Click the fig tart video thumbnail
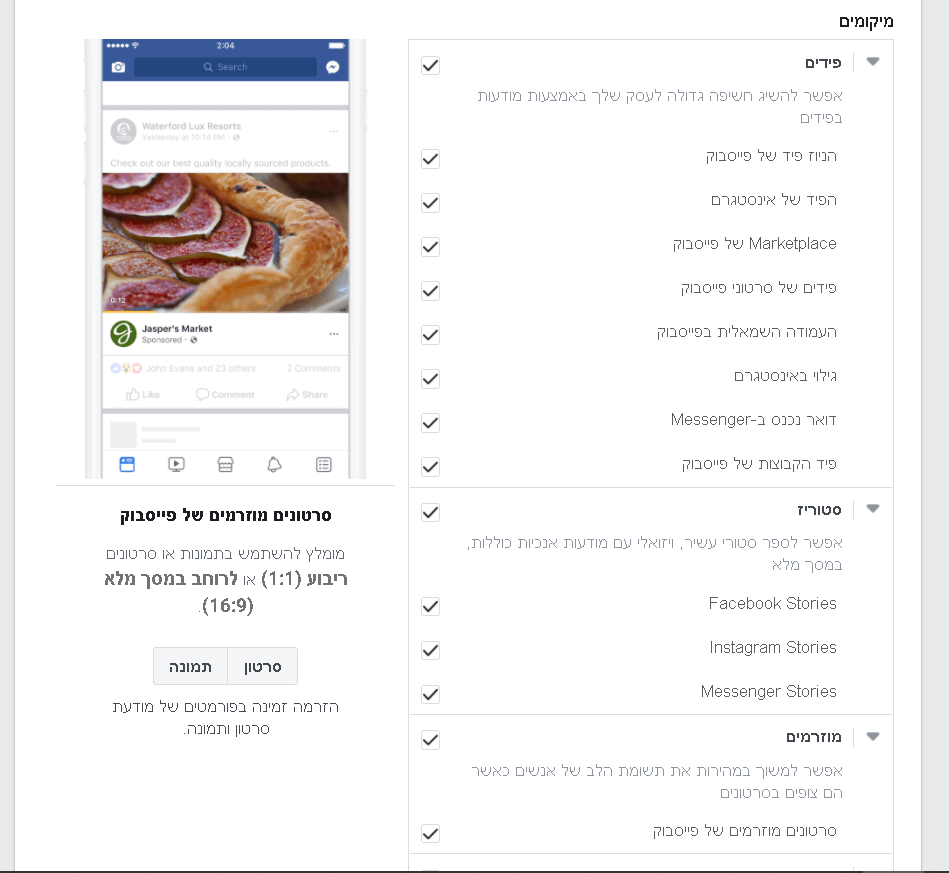 225,243
